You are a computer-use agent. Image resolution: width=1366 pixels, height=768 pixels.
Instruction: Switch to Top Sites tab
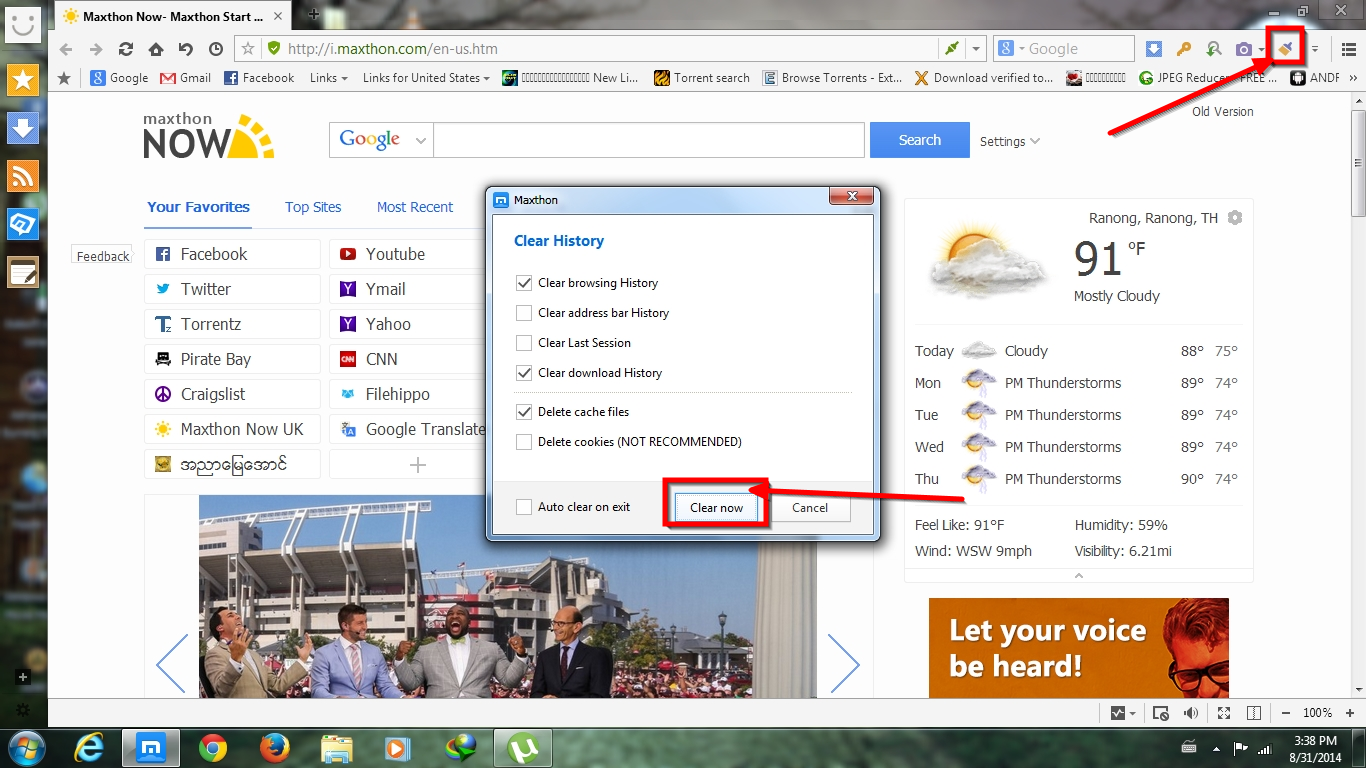click(313, 207)
